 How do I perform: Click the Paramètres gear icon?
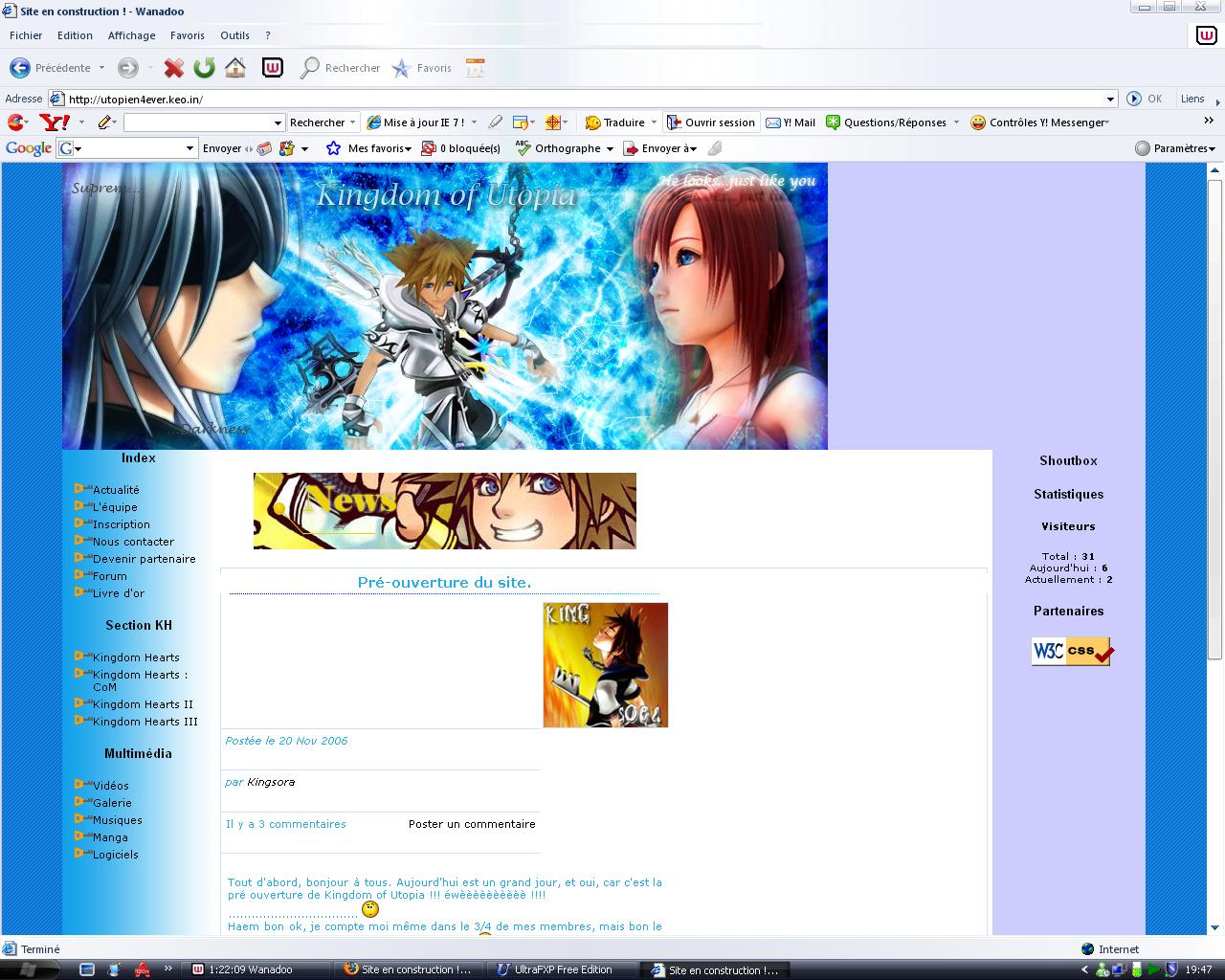1143,148
